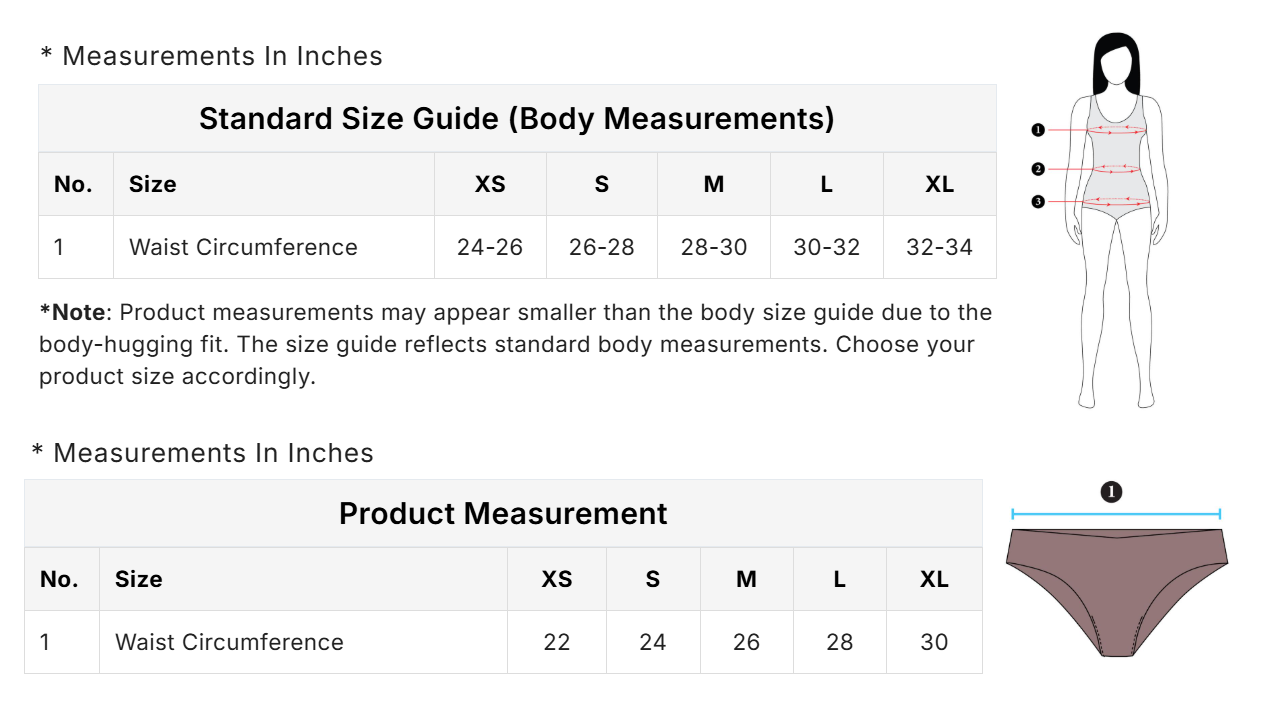Click the brown brief product illustration
This screenshot has width=1267, height=713.
[1115, 590]
